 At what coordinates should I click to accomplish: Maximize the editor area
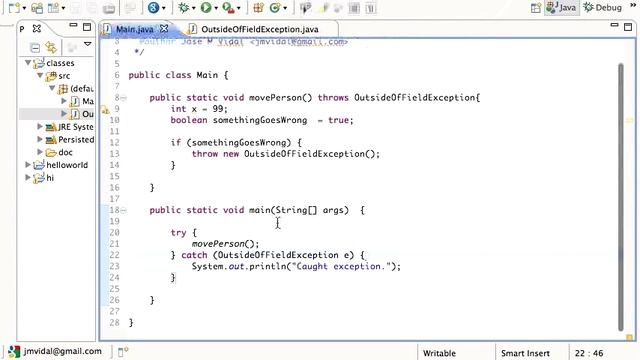[628, 27]
